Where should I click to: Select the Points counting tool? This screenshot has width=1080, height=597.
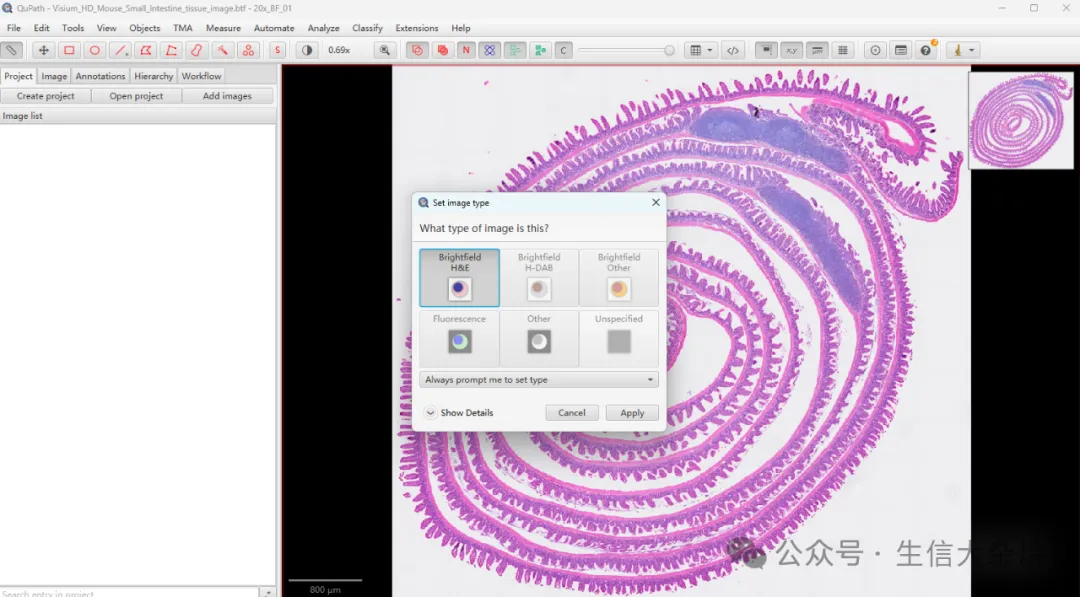[248, 50]
